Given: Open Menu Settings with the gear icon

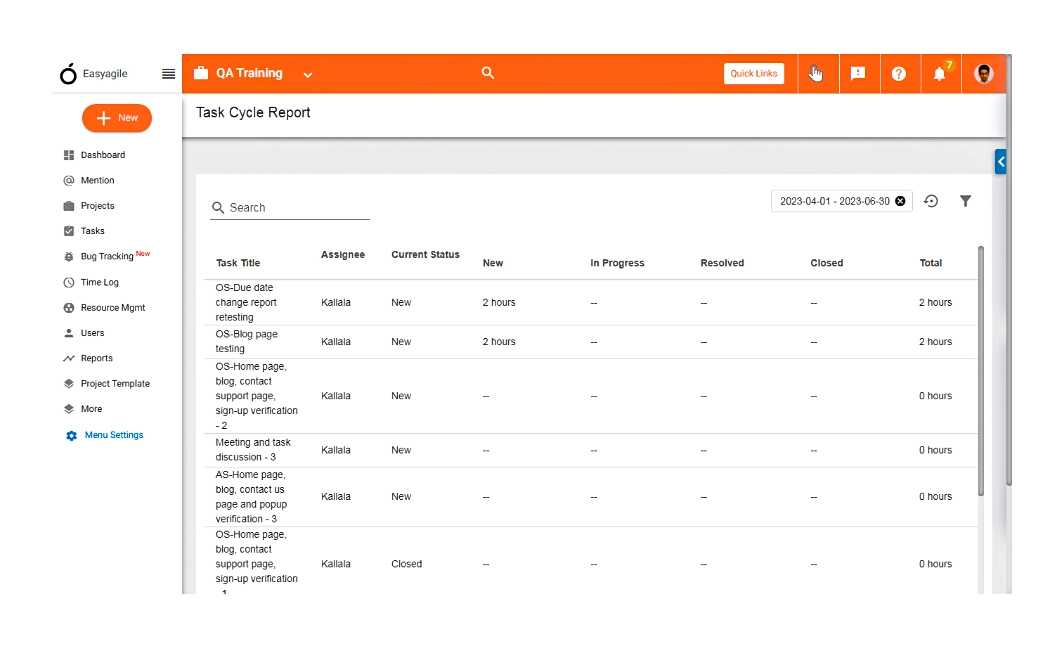Looking at the screenshot, I should click(113, 435).
